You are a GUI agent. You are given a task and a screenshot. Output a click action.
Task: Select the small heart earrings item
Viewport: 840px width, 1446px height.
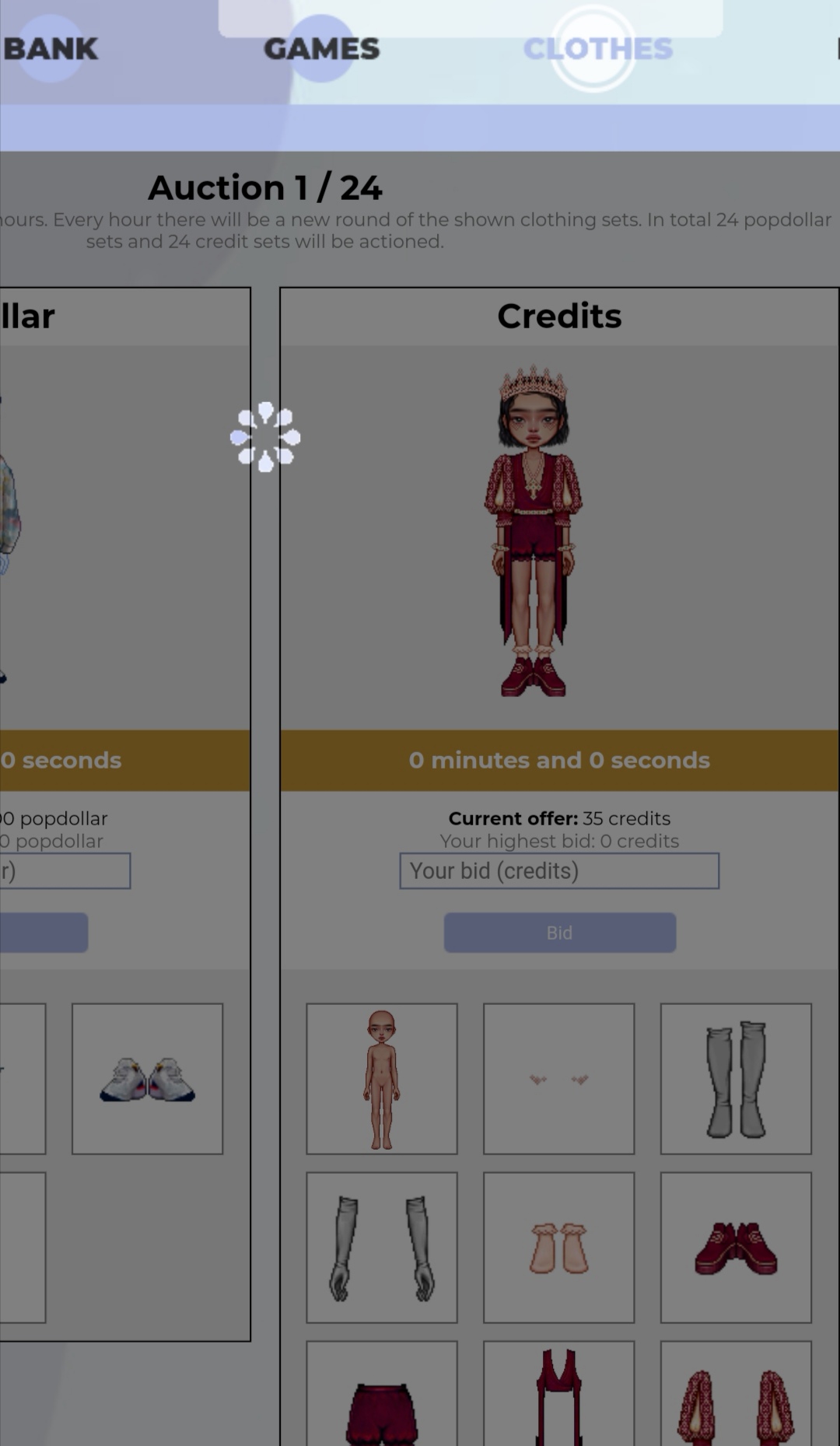point(558,1079)
